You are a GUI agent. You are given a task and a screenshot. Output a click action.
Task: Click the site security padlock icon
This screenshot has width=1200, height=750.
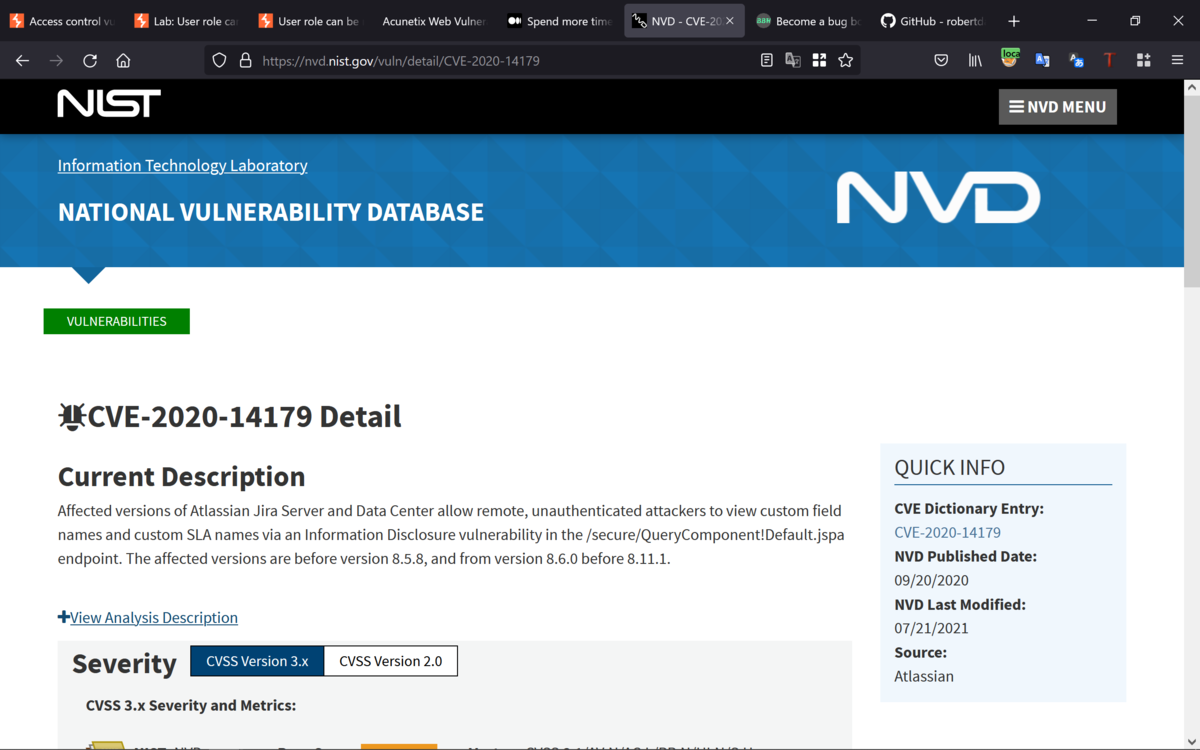tap(245, 61)
